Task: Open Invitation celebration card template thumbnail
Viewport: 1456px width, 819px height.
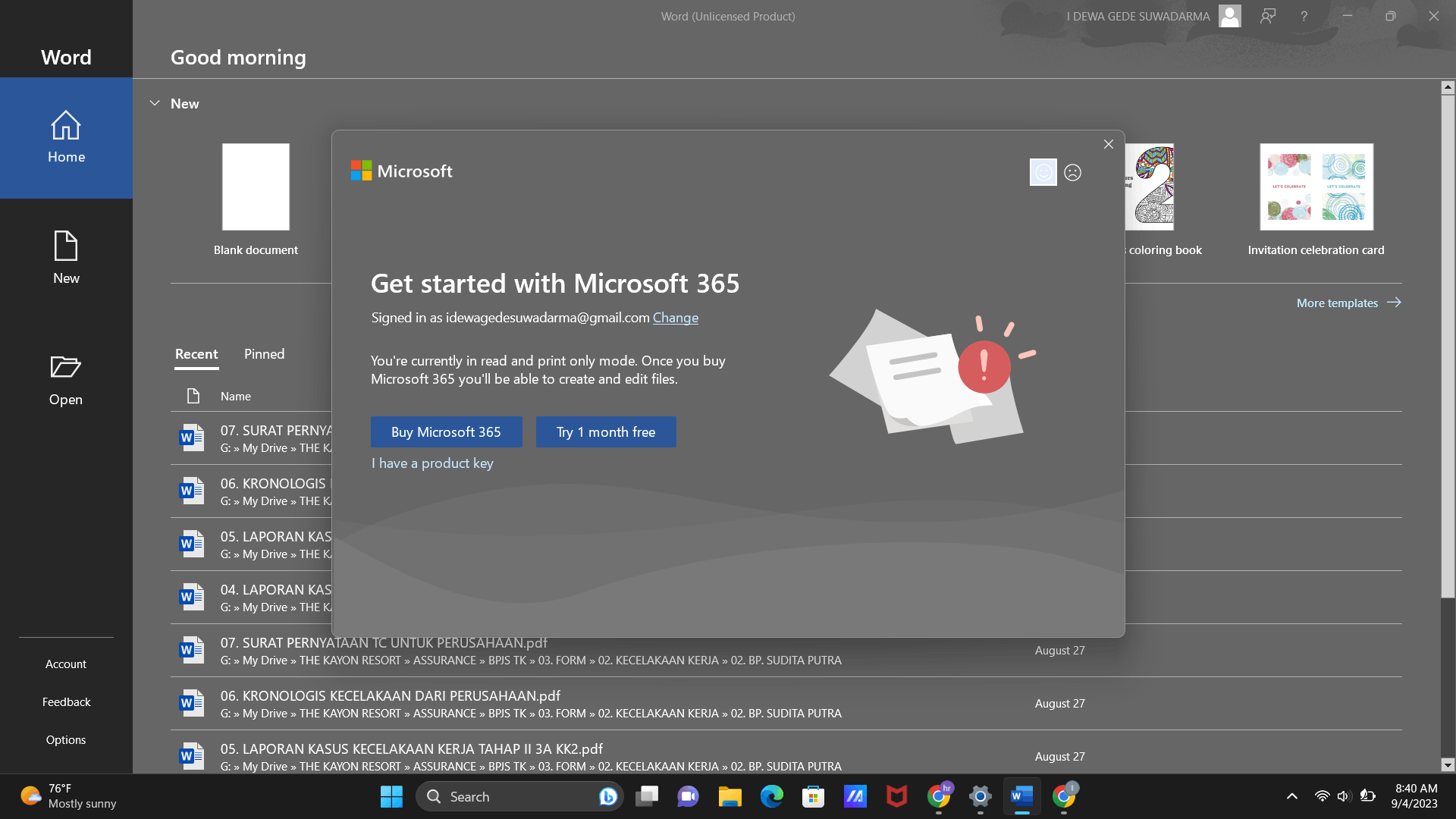Action: [x=1316, y=187]
